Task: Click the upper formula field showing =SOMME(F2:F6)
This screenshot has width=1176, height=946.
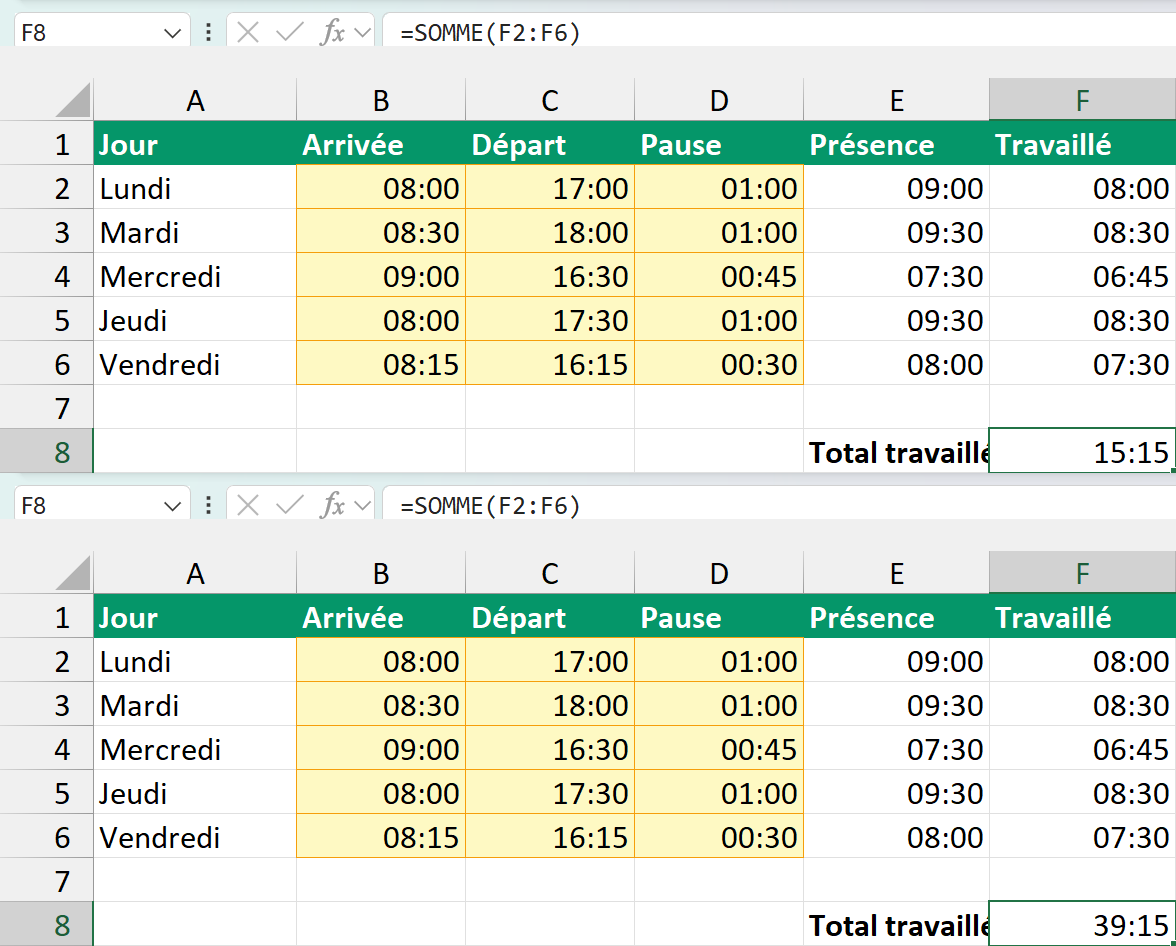Action: tap(778, 33)
